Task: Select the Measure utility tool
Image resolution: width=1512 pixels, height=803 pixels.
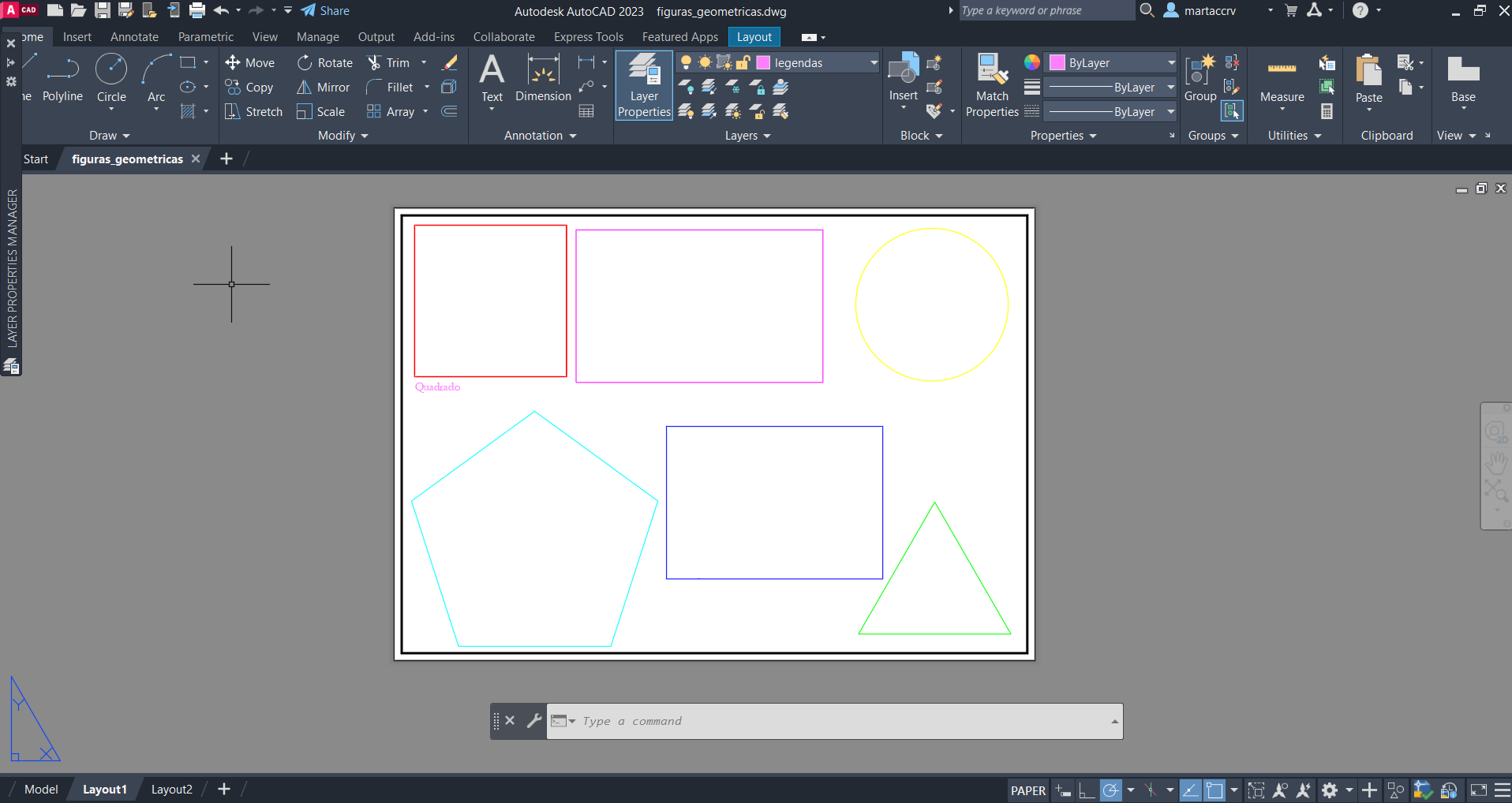Action: click(1282, 79)
